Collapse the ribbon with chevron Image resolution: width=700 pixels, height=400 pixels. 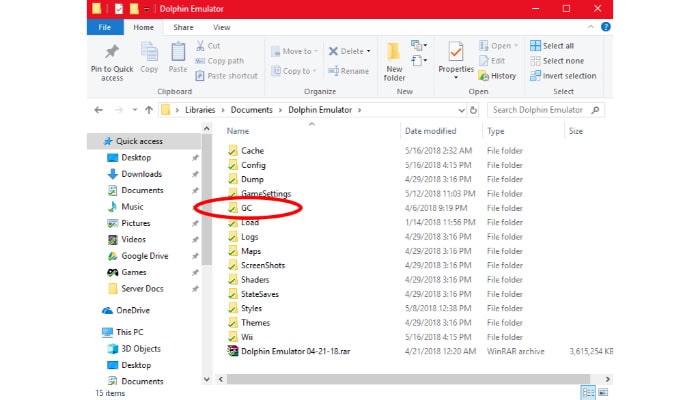(x=591, y=27)
